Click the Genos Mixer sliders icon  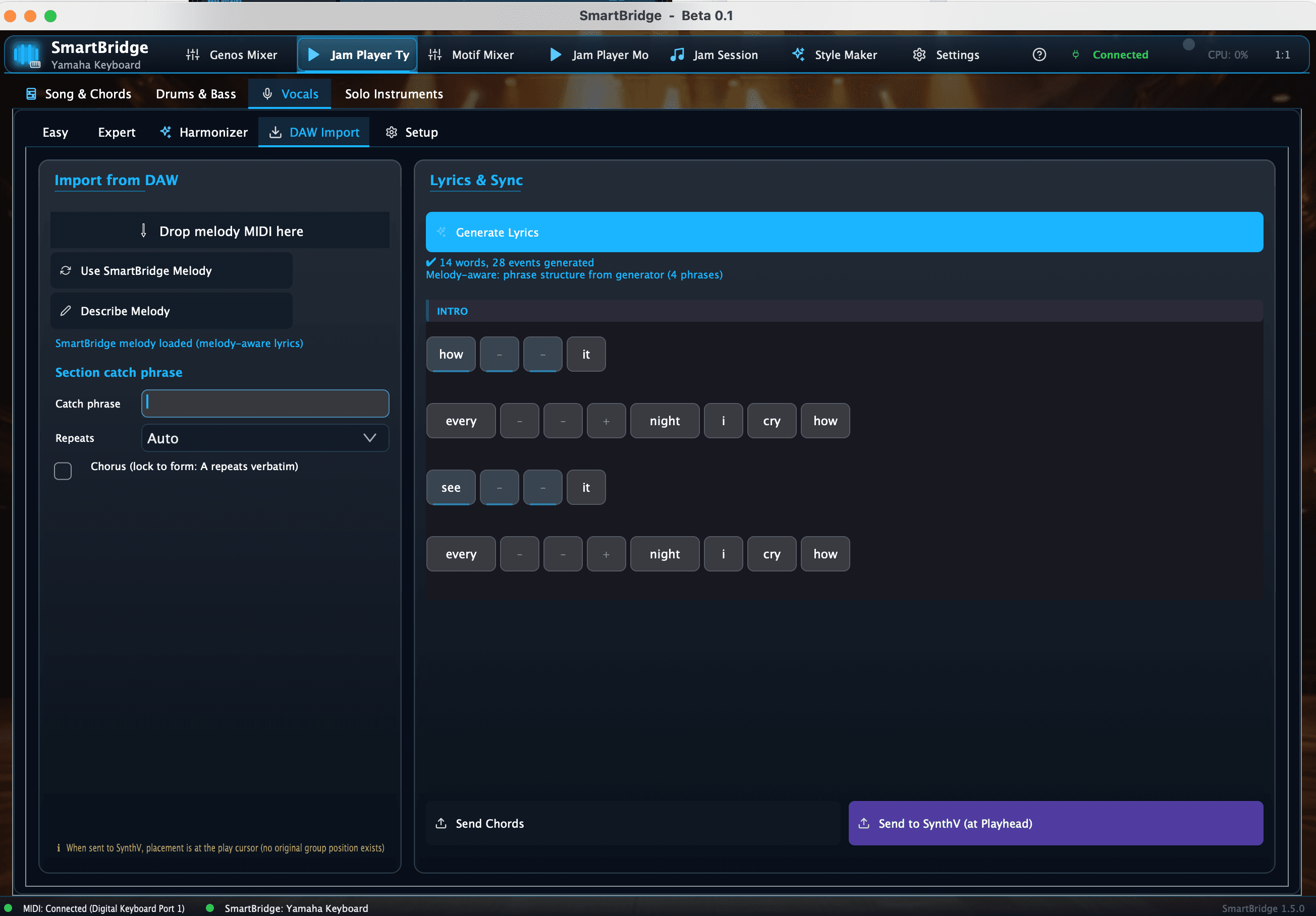coord(193,55)
